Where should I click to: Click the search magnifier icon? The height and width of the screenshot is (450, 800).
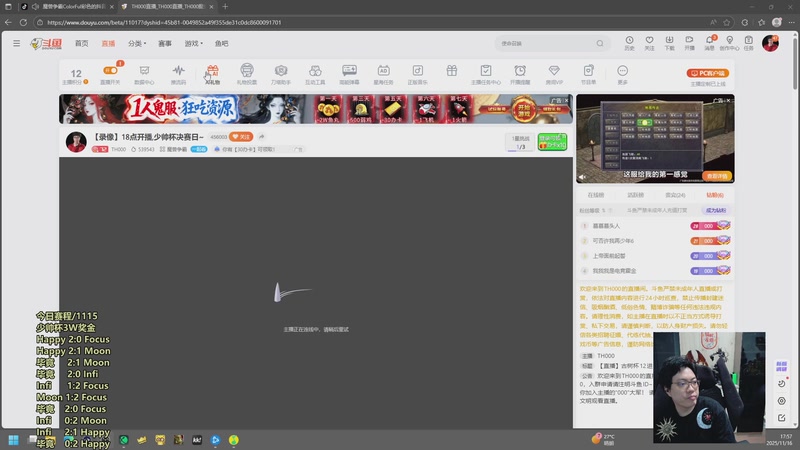tap(600, 43)
